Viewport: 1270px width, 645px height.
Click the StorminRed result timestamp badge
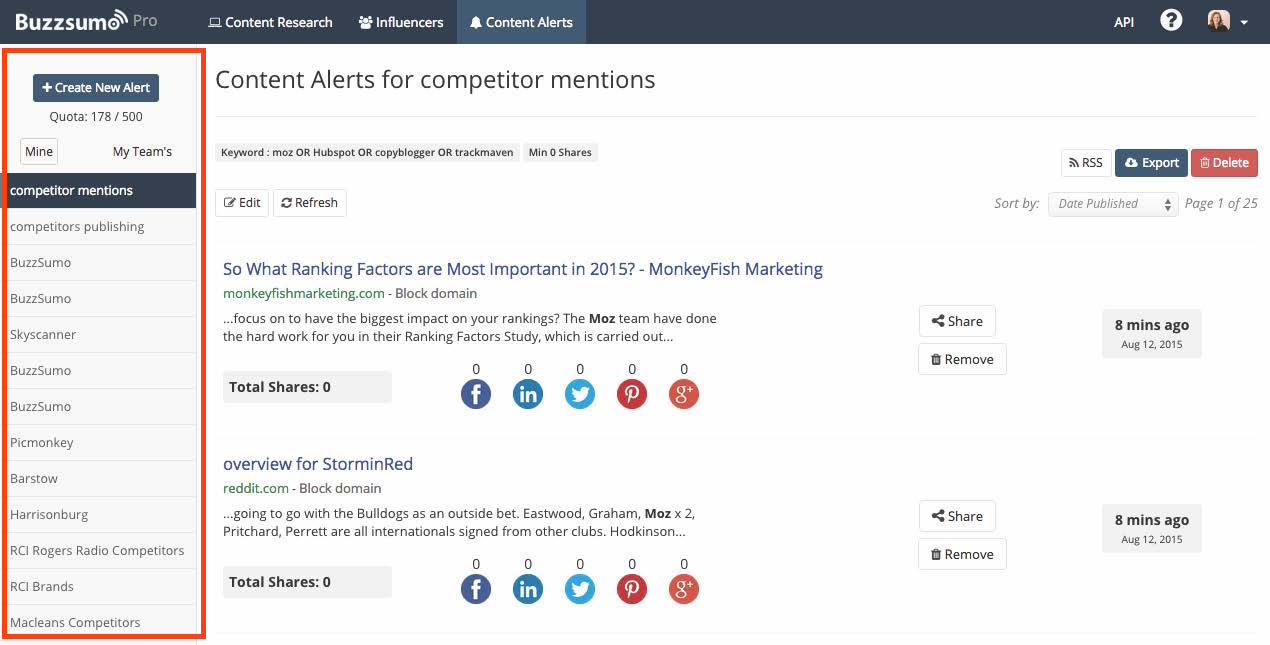1152,528
